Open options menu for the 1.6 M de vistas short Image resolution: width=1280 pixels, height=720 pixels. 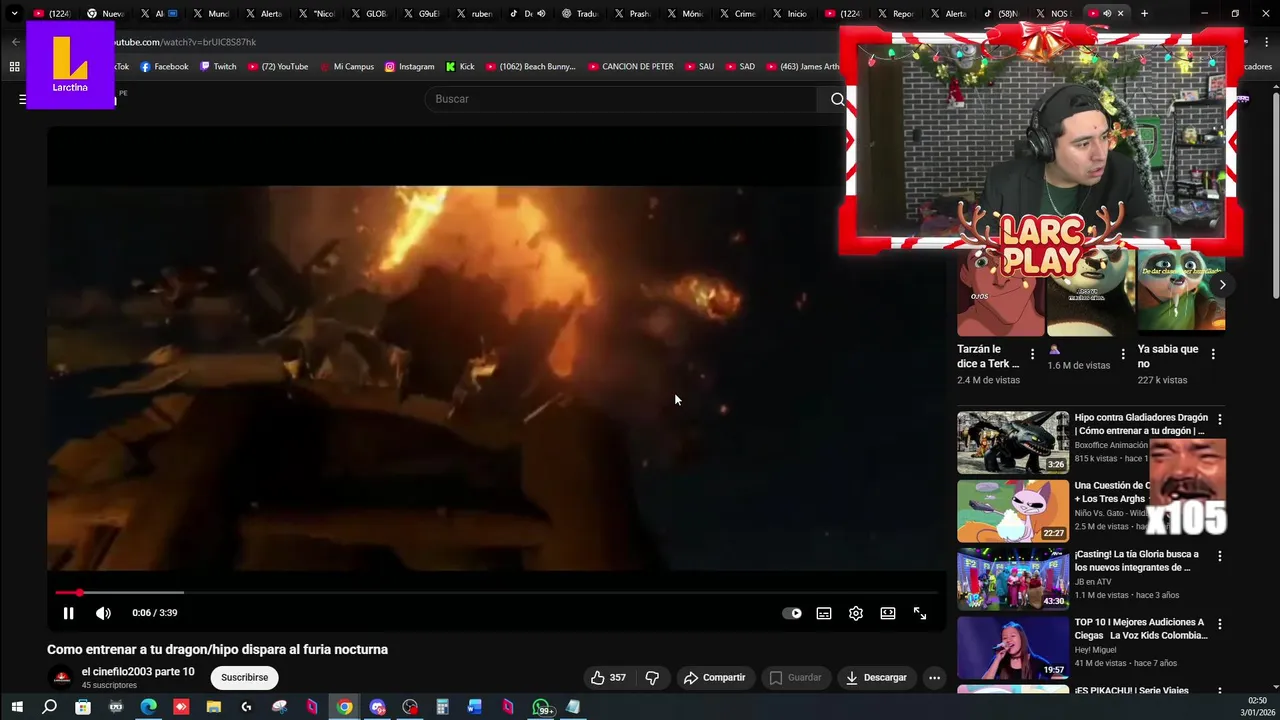pyautogui.click(x=1123, y=354)
